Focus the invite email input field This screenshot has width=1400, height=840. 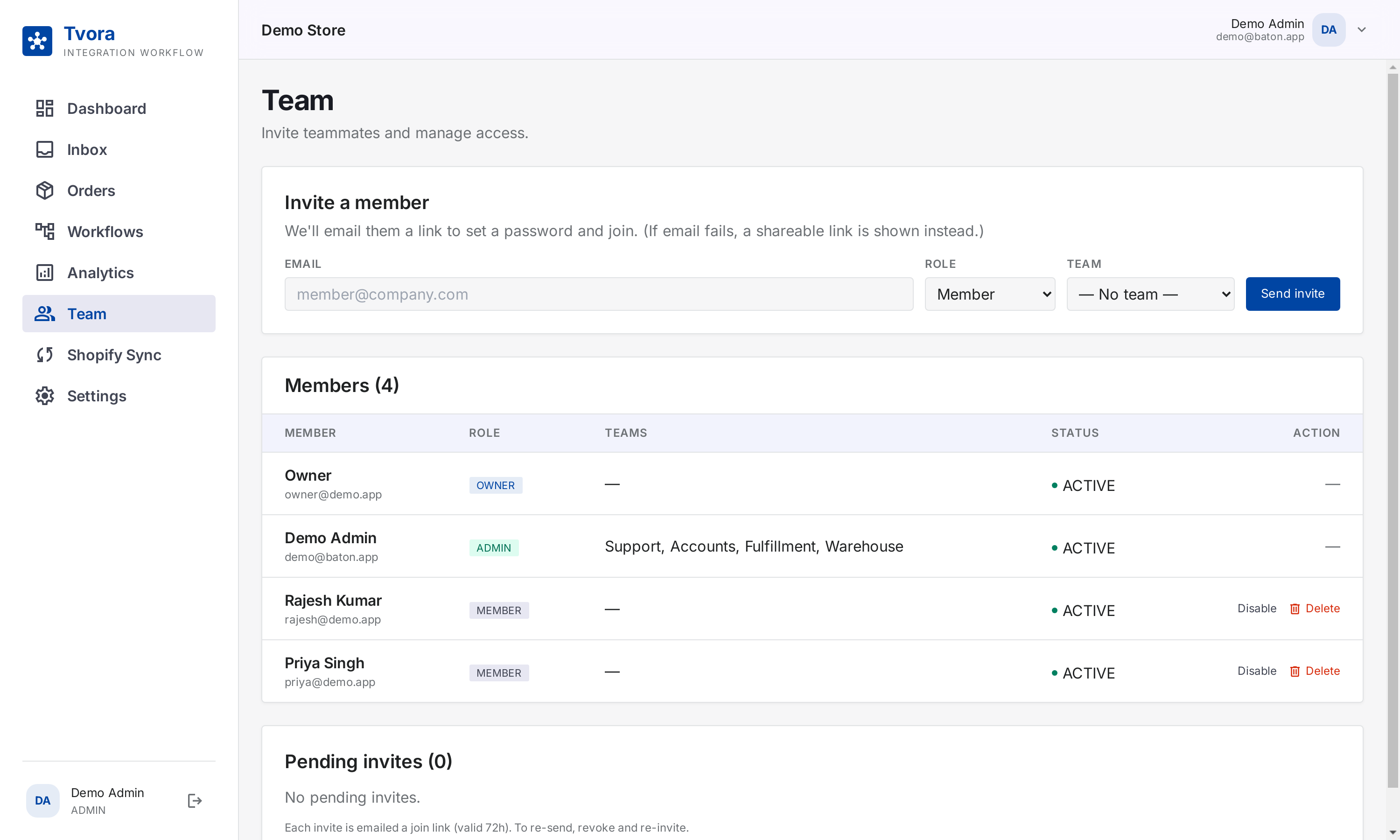tap(599, 294)
